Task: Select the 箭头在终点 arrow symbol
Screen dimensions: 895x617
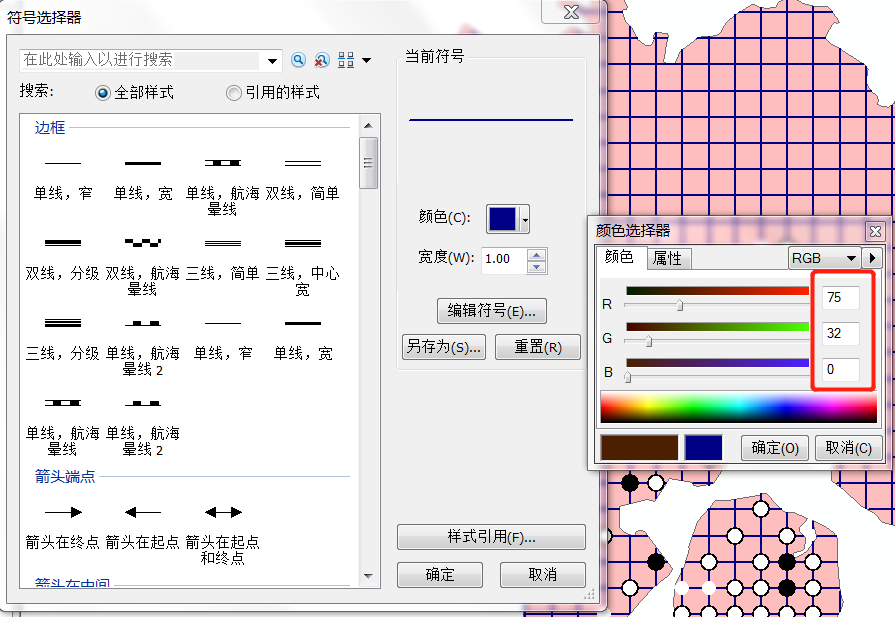Action: point(62,512)
